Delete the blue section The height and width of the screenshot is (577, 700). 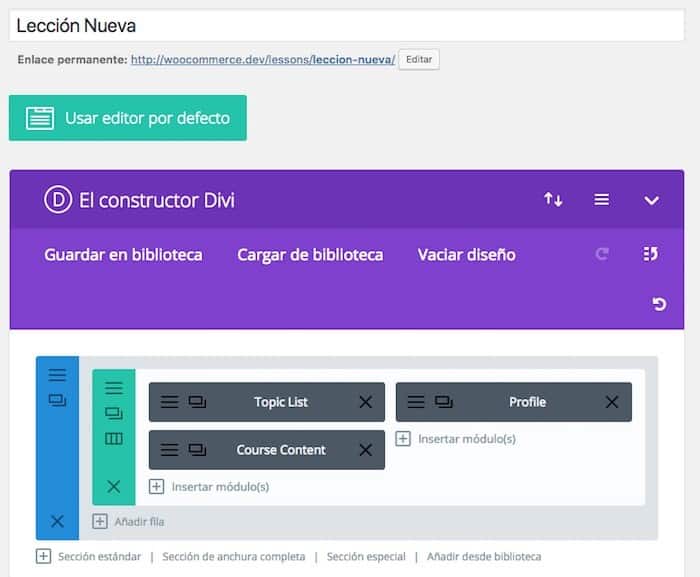[57, 521]
